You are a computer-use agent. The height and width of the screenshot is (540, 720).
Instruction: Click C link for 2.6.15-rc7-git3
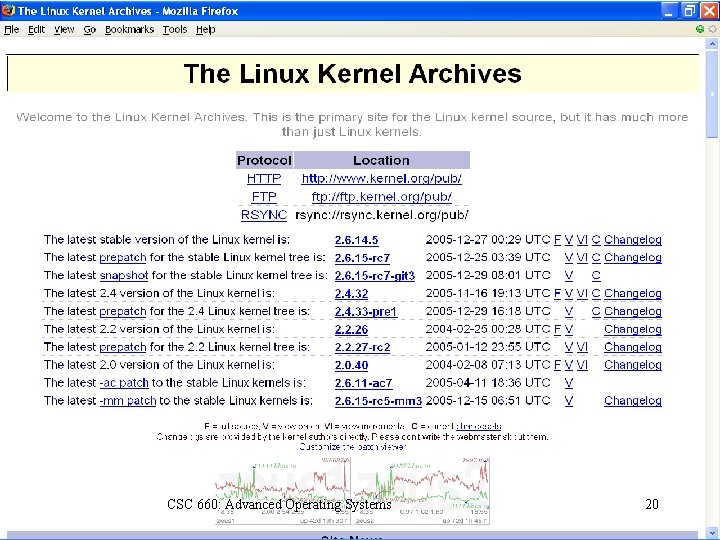click(596, 276)
